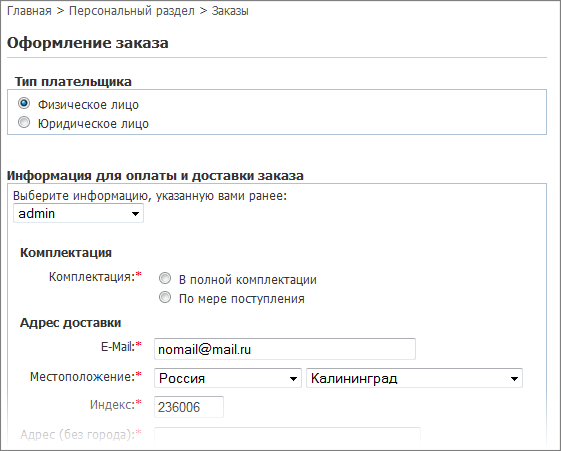Open the Главная breadcrumb link
The height and width of the screenshot is (451, 561).
click(29, 11)
